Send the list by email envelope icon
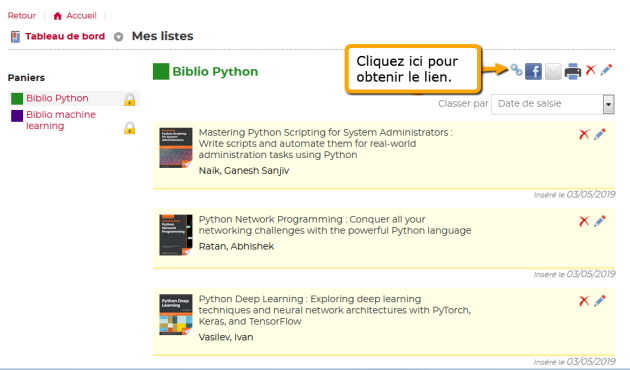Image resolution: width=630 pixels, height=370 pixels. pos(553,72)
